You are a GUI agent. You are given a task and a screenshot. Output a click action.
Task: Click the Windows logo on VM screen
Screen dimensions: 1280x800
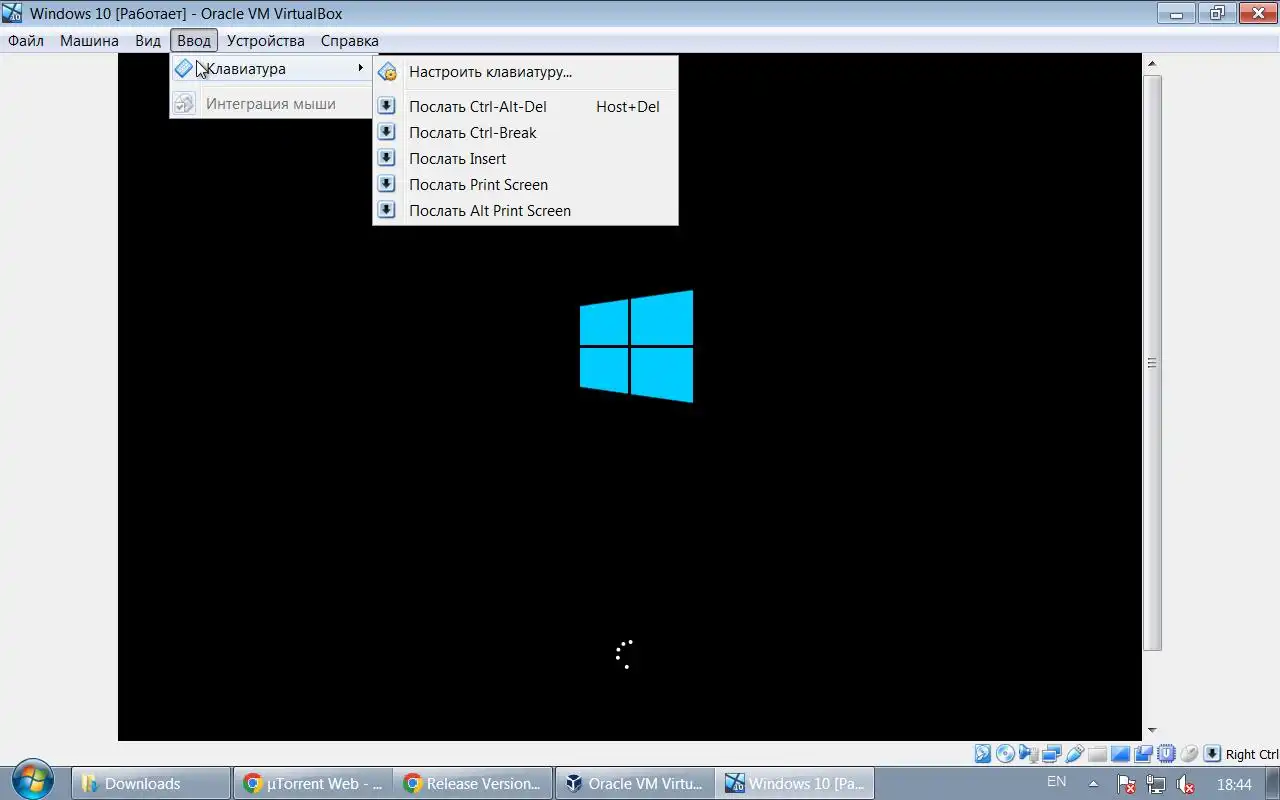pyautogui.click(x=636, y=346)
